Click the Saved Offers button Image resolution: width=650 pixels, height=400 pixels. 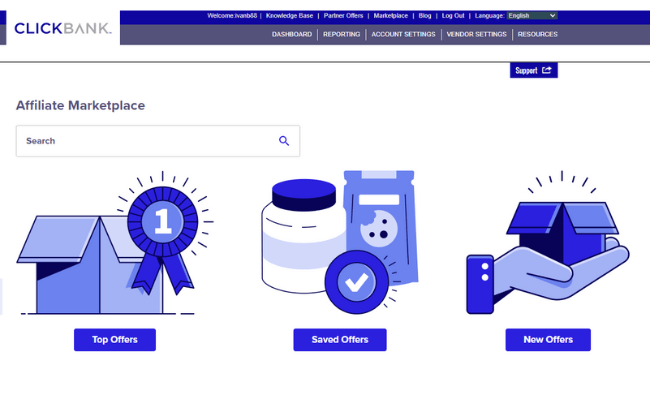[340, 340]
